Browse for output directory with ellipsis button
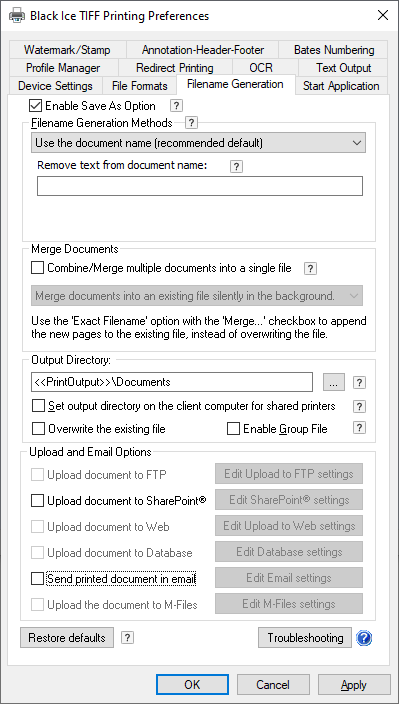Image resolution: width=399 pixels, height=704 pixels. pos(334,382)
